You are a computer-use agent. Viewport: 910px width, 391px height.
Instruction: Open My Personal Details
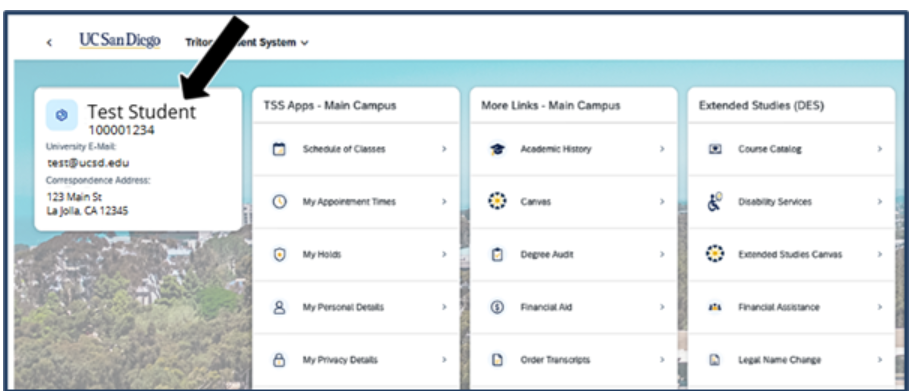[x=343, y=307]
